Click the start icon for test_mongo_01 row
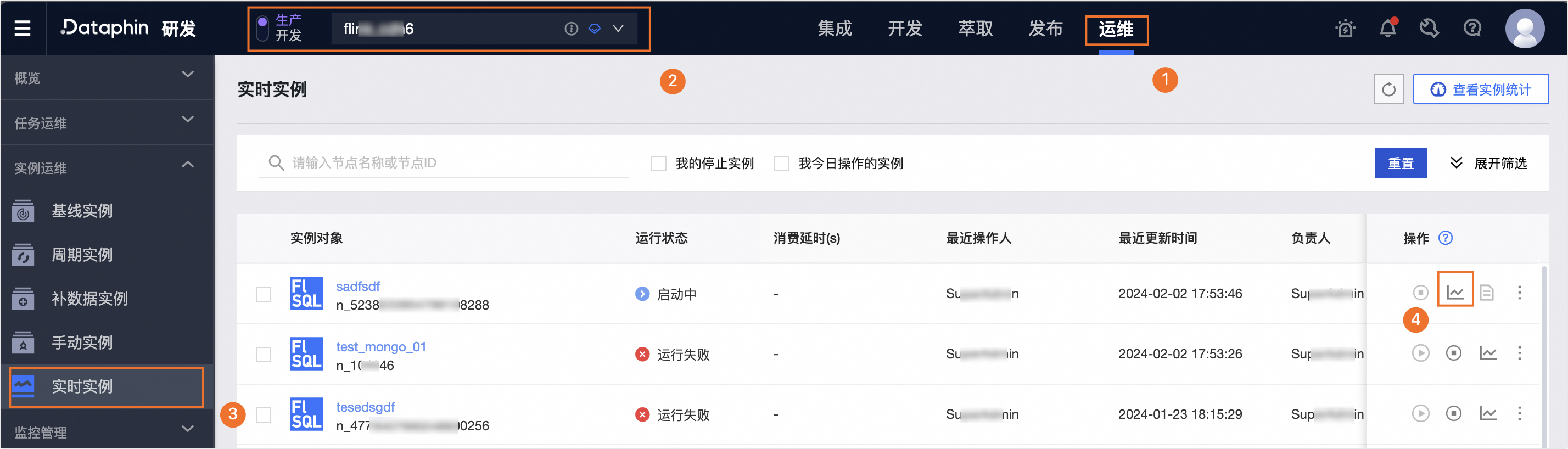 click(x=1421, y=353)
